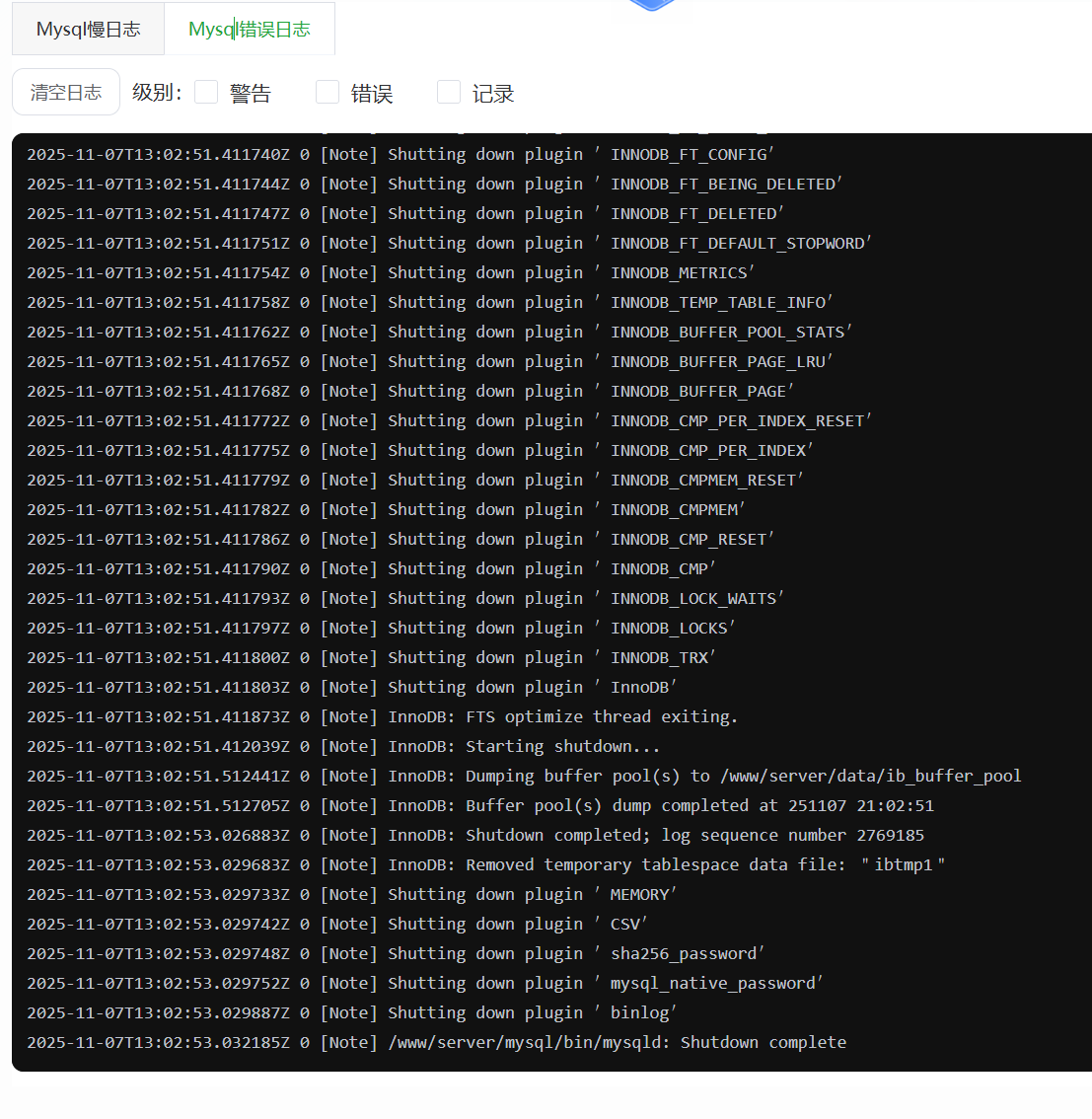1092x1119 pixels.
Task: Click the 清空日志 button
Action: pos(66,92)
